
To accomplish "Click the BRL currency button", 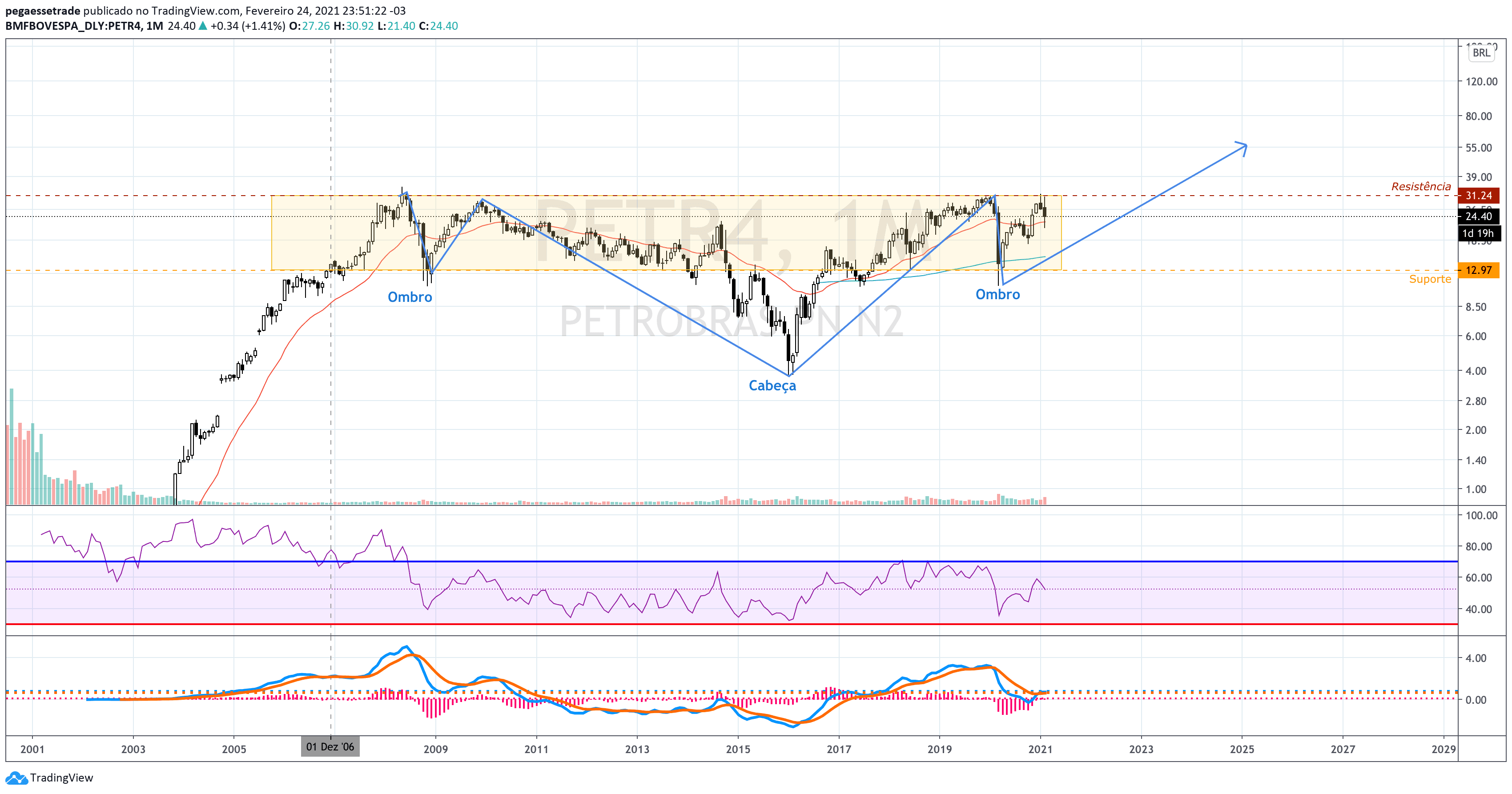I will pos(1481,53).
